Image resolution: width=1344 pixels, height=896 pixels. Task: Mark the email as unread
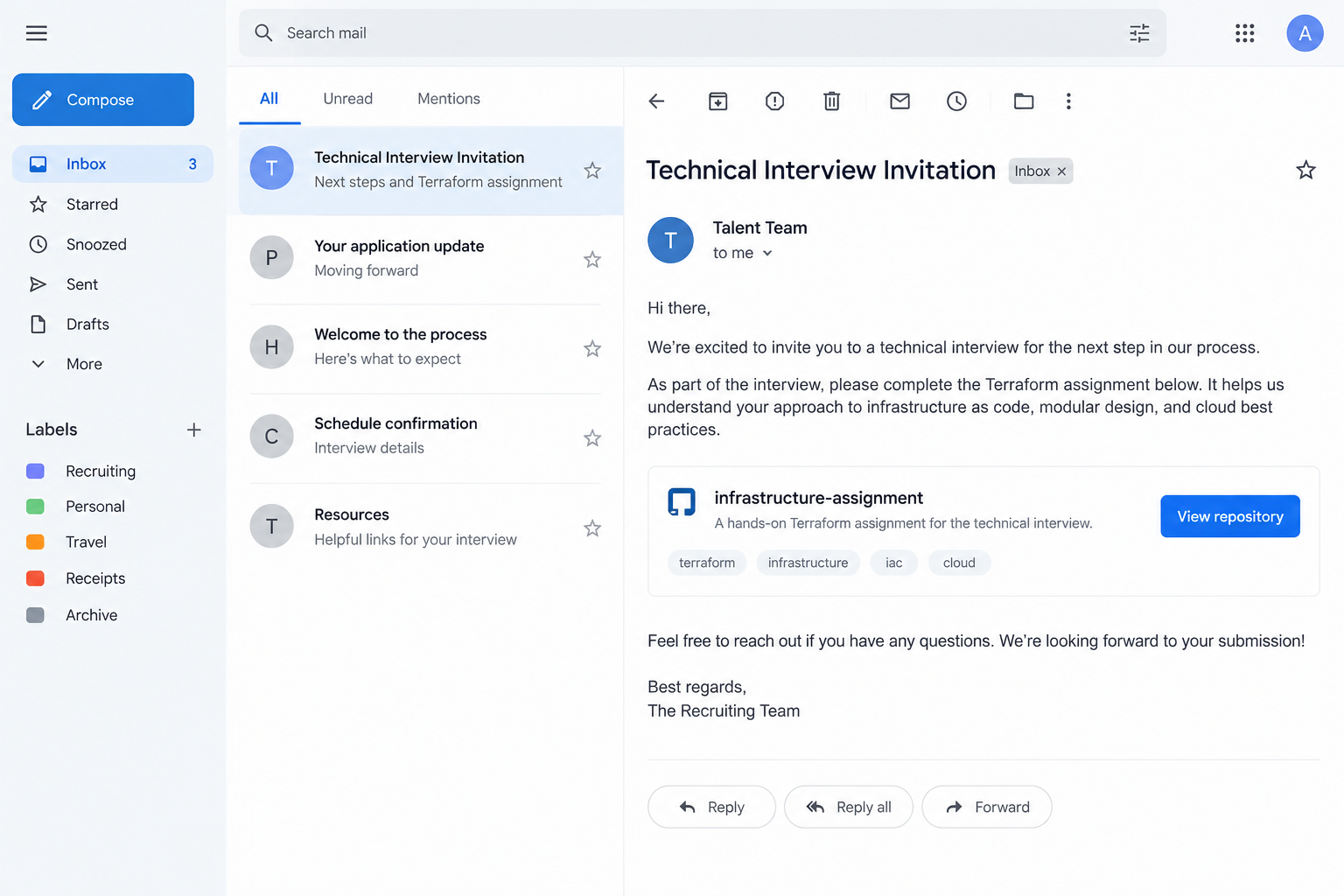899,101
